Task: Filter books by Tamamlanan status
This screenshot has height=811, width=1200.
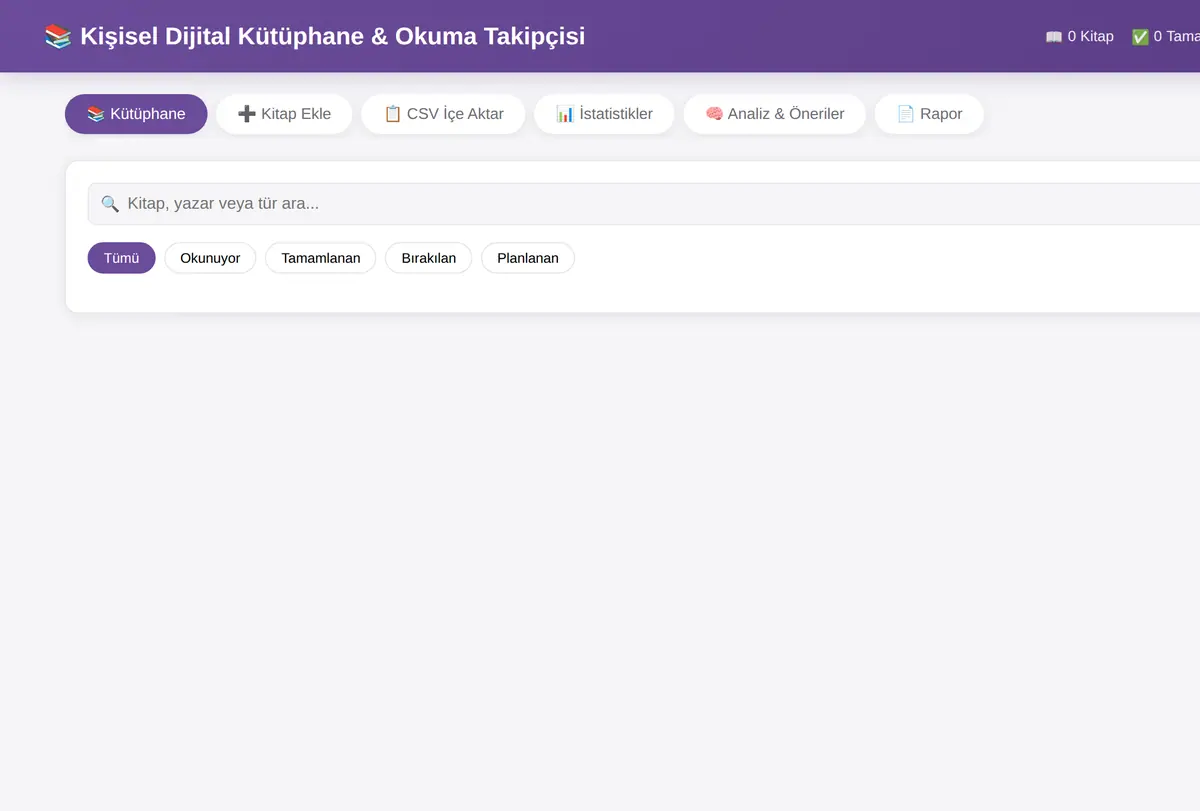Action: point(320,258)
